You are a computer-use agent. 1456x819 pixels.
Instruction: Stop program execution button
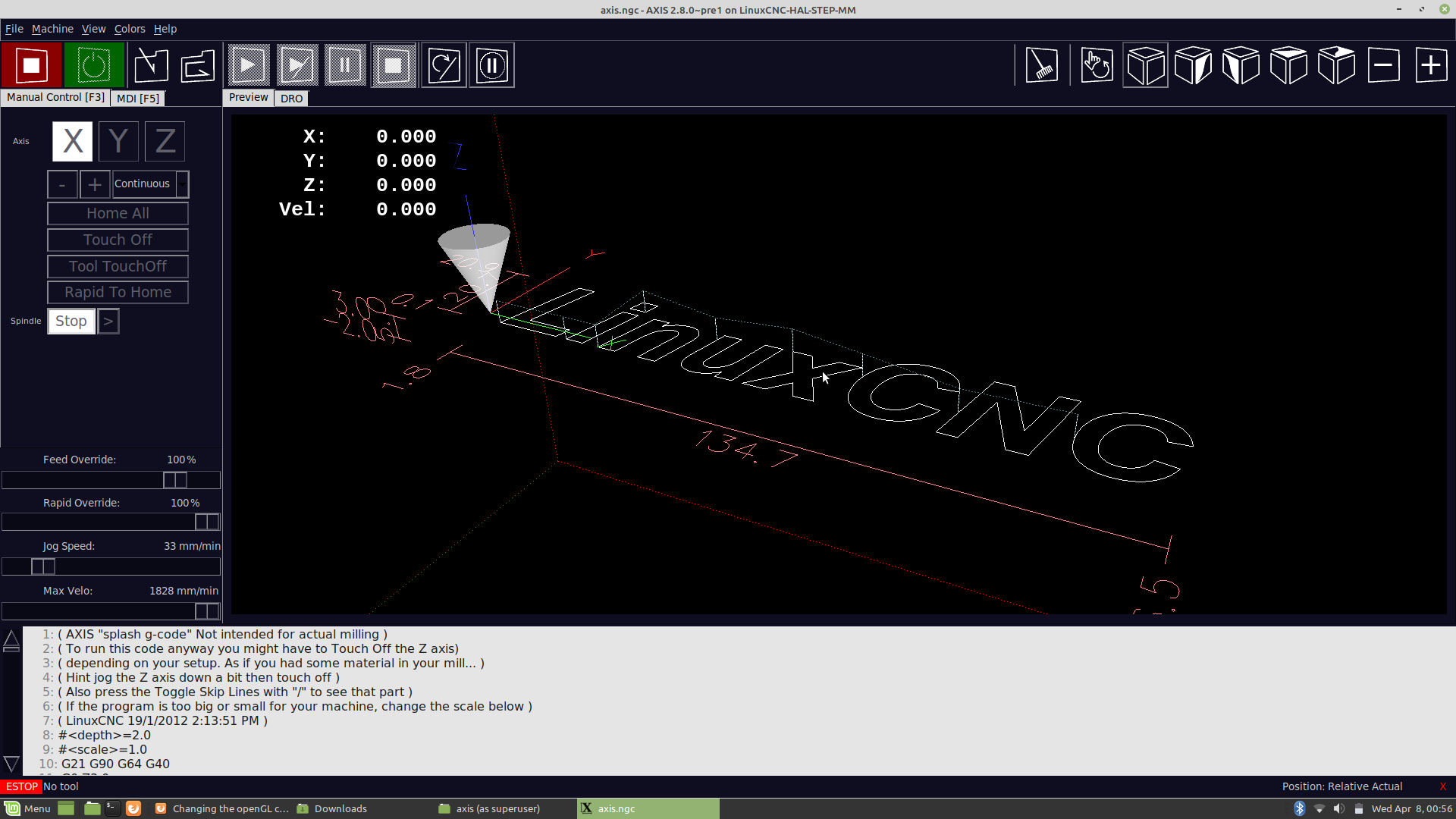pos(394,65)
